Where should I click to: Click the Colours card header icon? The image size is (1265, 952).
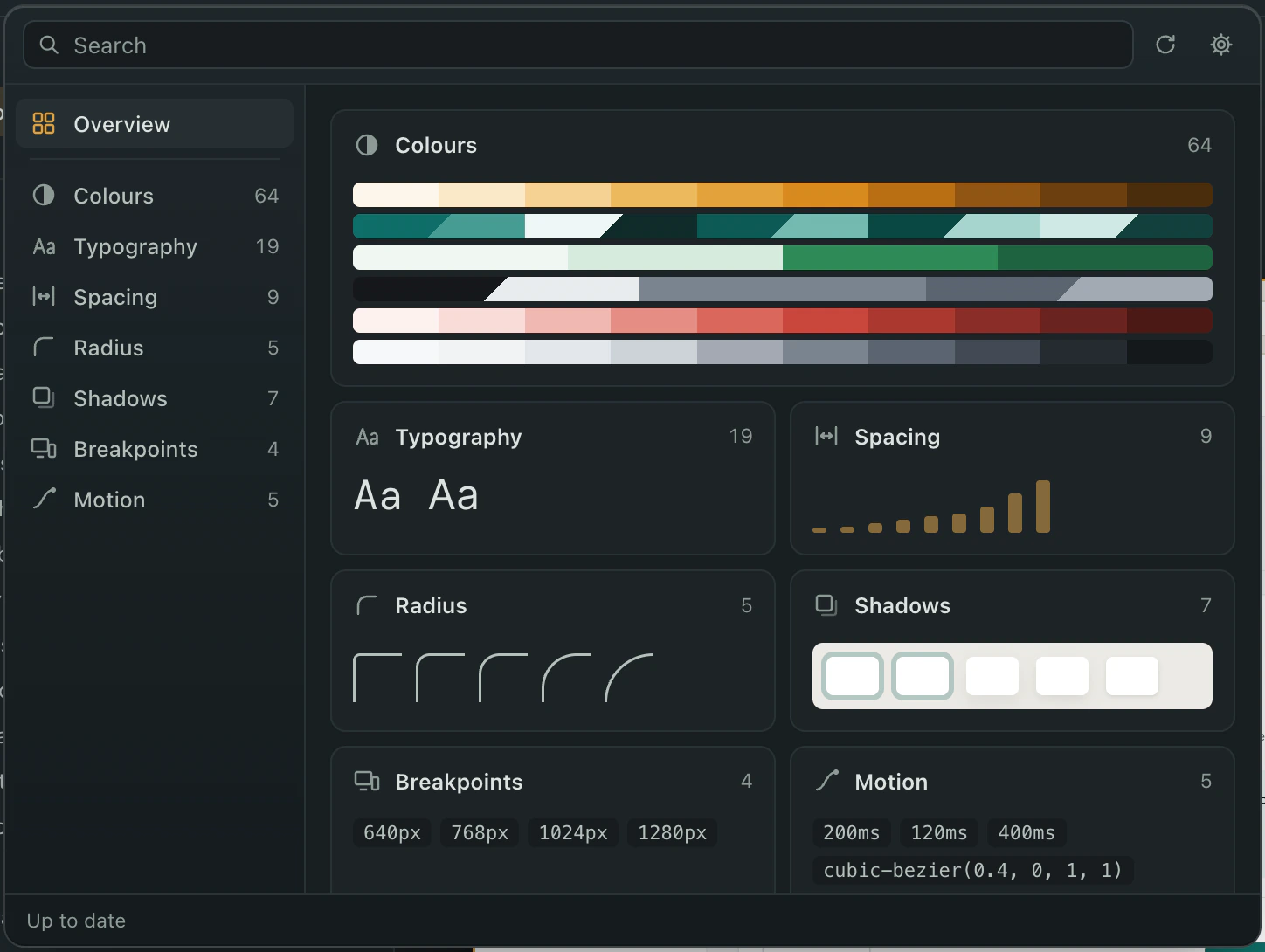367,145
